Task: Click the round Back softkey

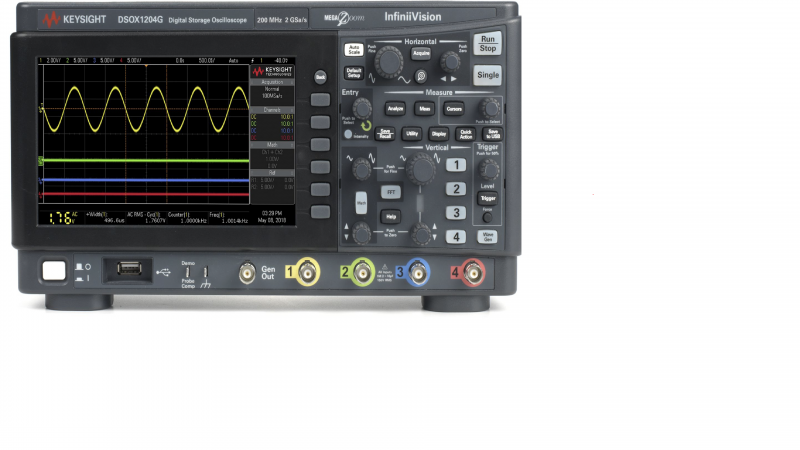Action: tap(320, 77)
